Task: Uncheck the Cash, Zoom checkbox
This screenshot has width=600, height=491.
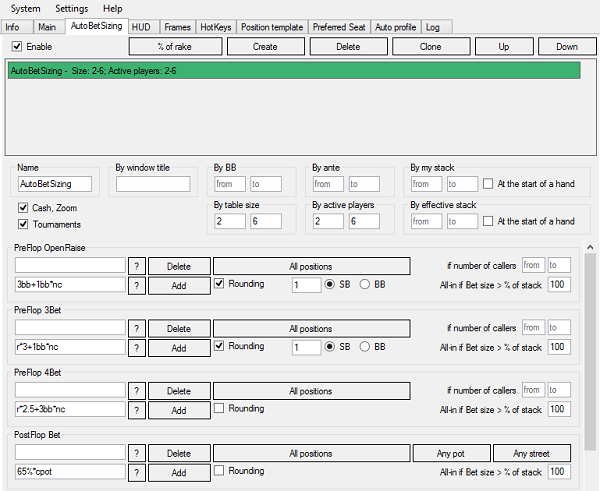Action: pyautogui.click(x=23, y=208)
